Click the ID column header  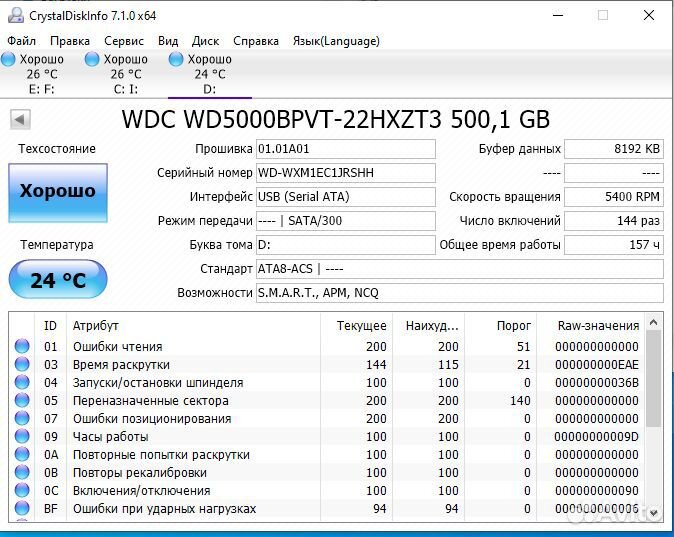pos(50,326)
